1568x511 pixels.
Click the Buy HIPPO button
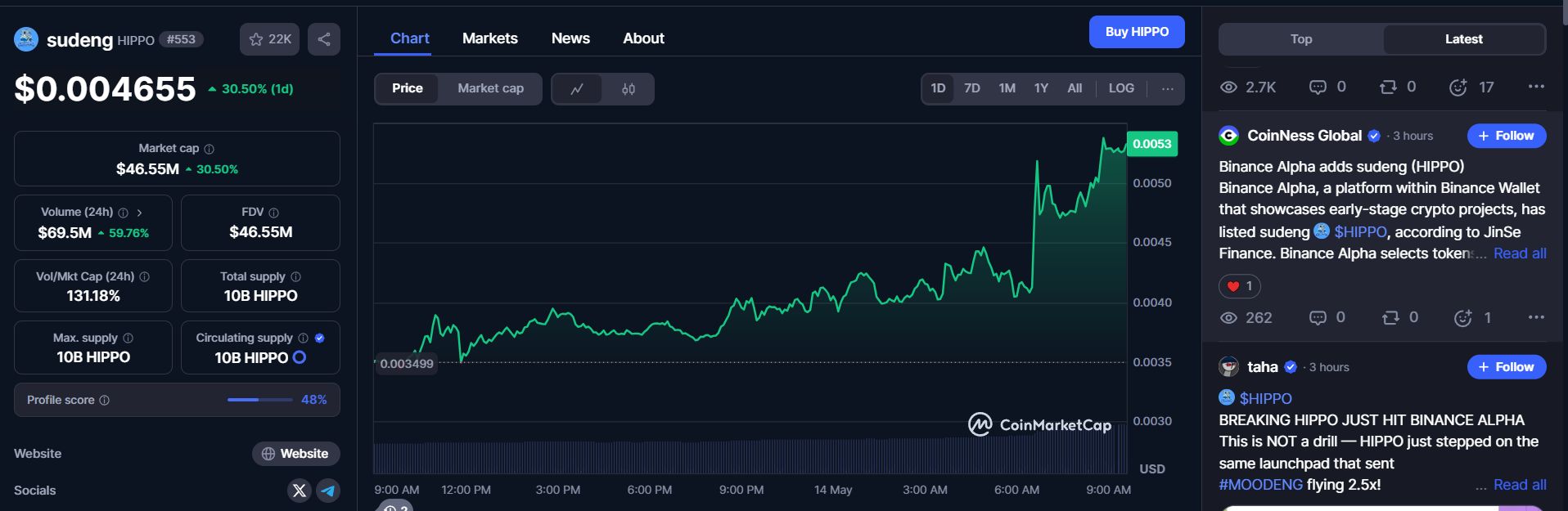1136,32
